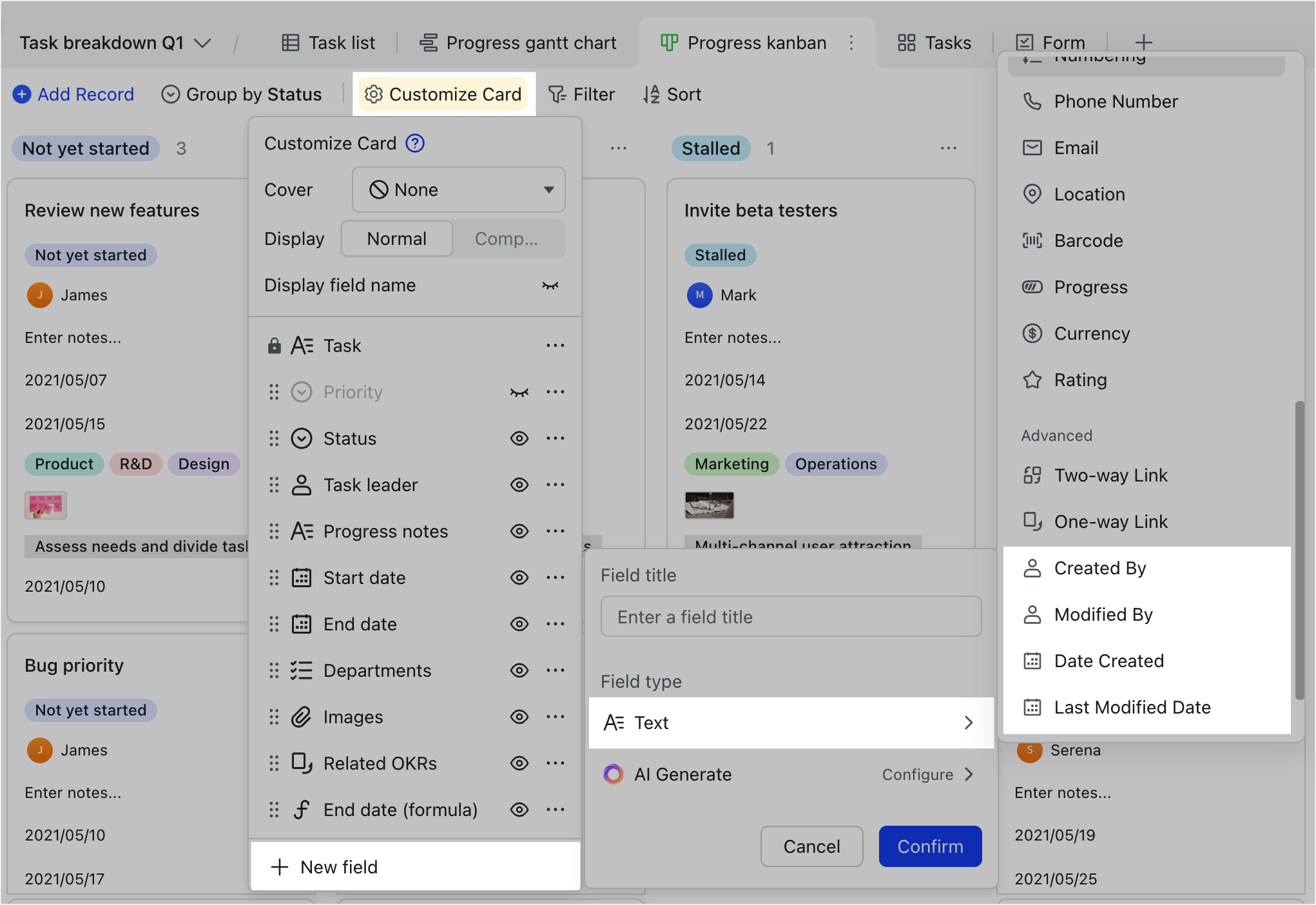Open the Sort options

pos(673,94)
